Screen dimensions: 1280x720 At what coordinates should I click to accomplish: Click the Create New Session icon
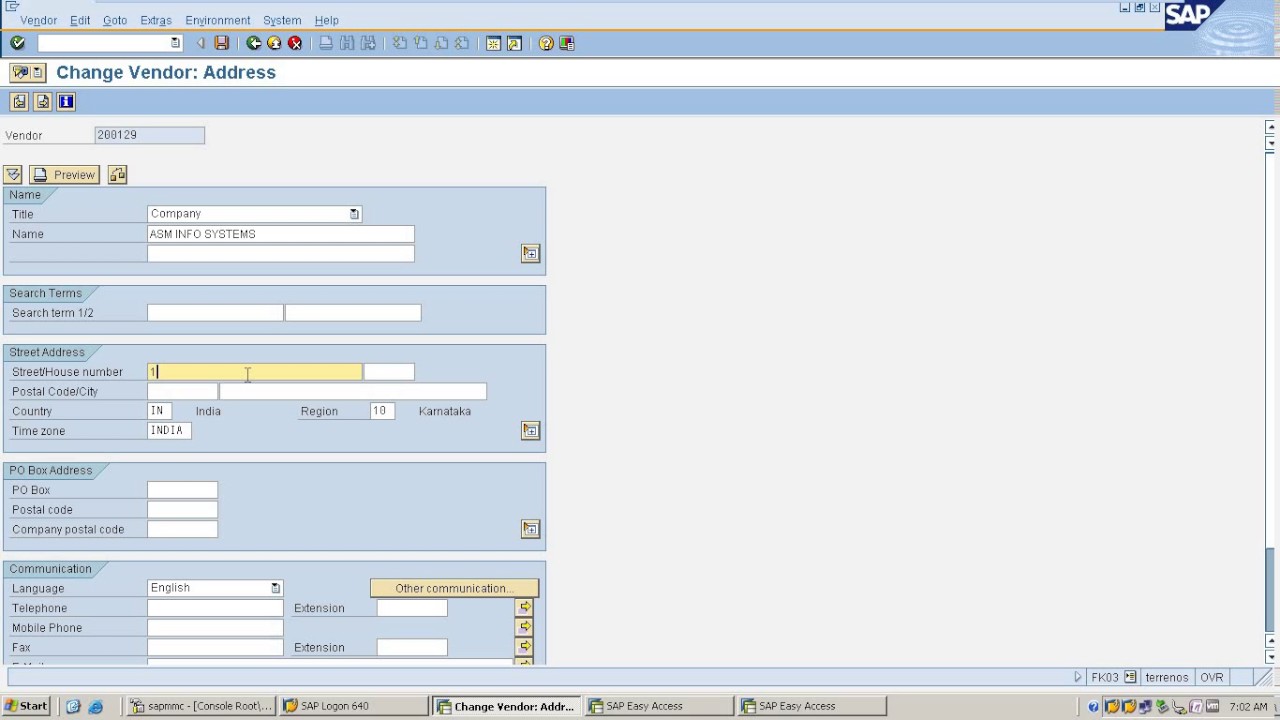point(493,43)
